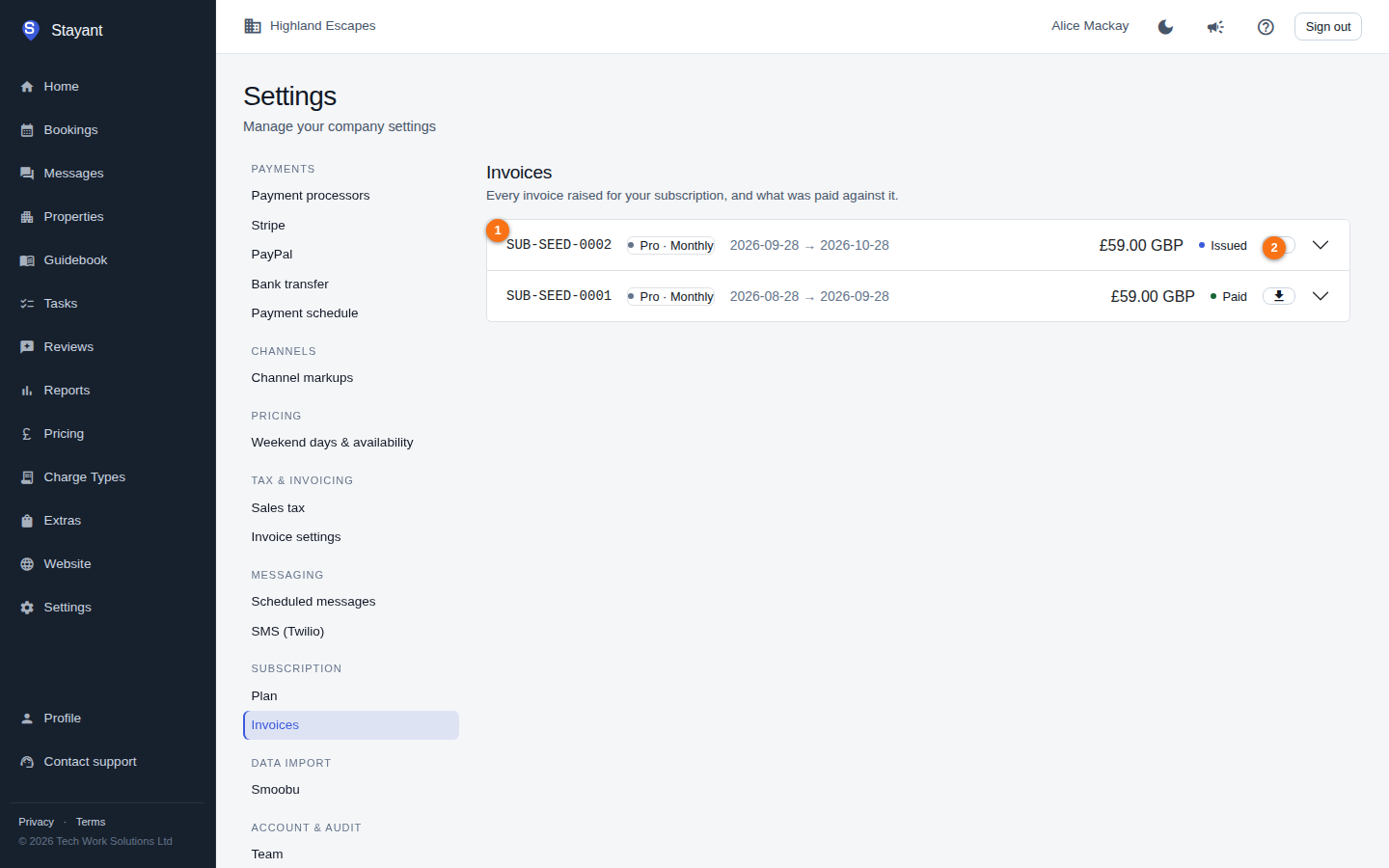Open the Terms link
This screenshot has height=868, width=1389.
[91, 822]
